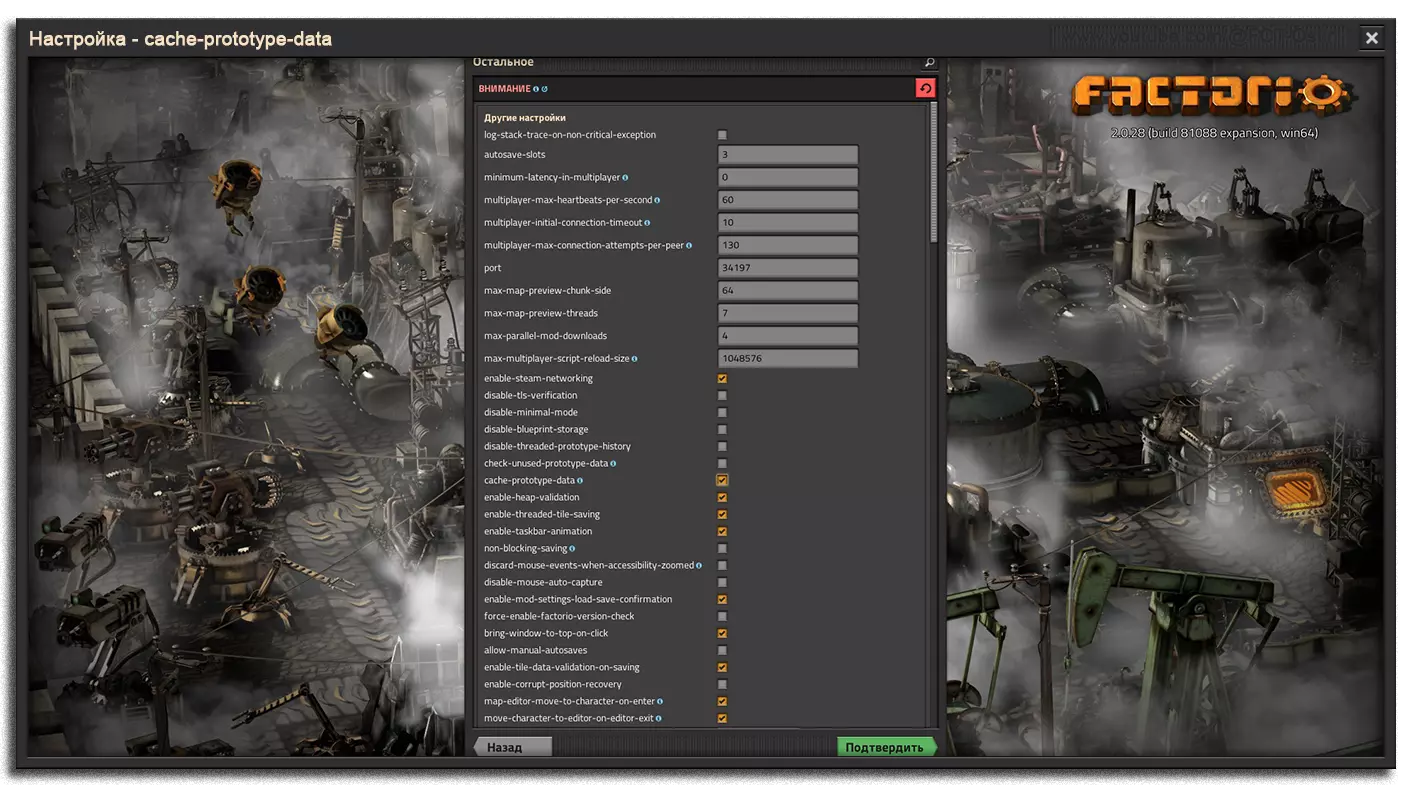Click the Остальное heading text
This screenshot has height=786, width=1412.
pos(503,62)
